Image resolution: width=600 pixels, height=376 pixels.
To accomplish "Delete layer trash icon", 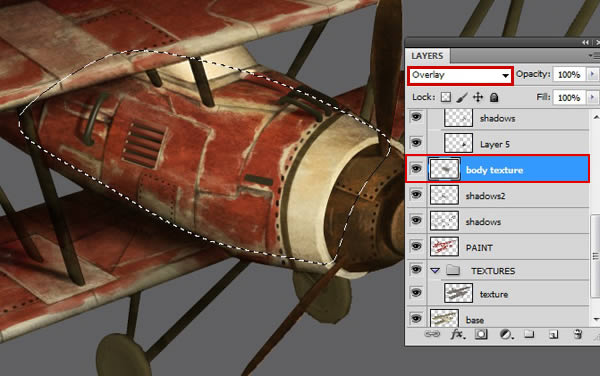I will 577,334.
